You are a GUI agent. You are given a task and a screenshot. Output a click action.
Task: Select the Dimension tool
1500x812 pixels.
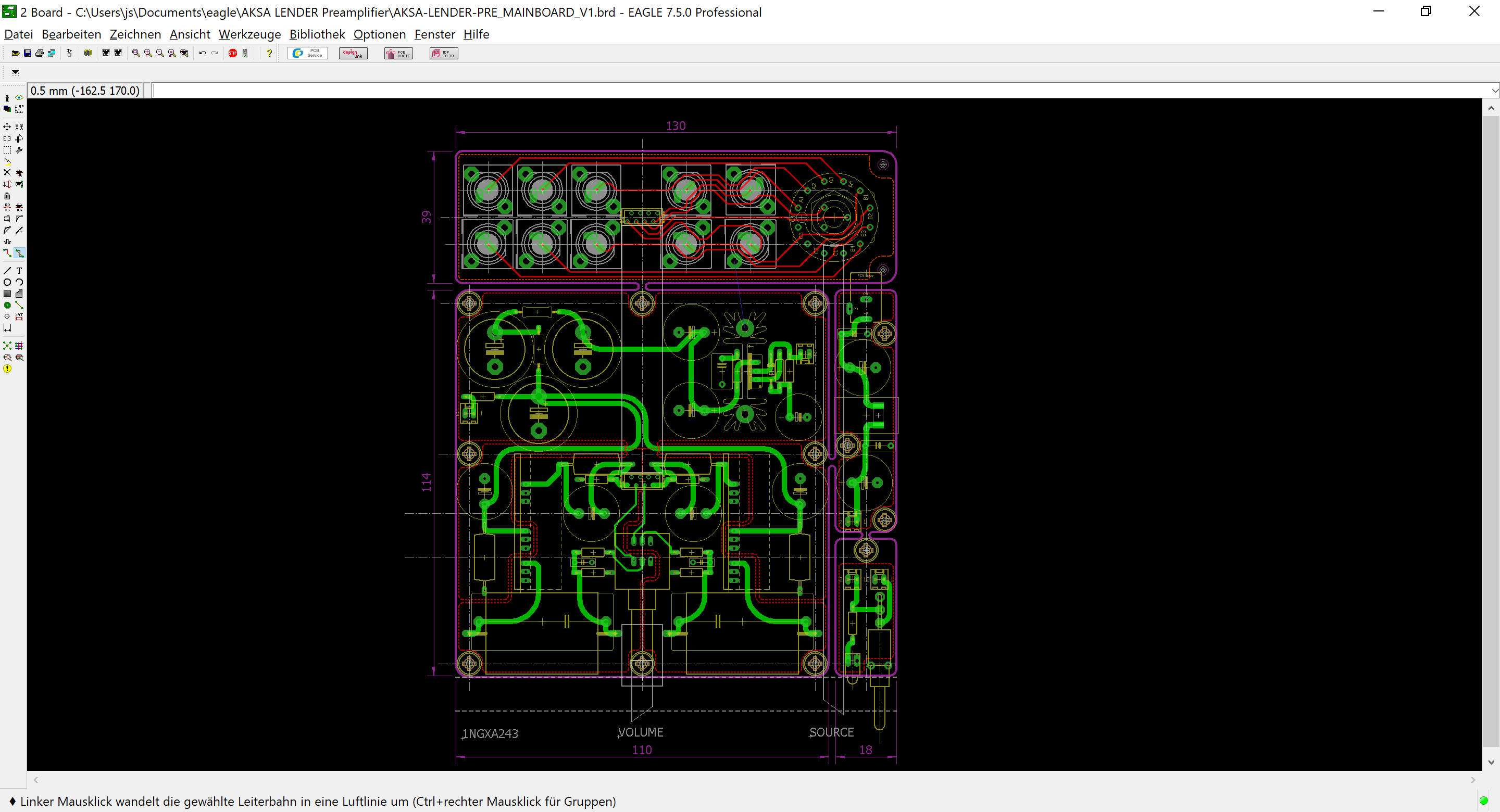coord(7,328)
